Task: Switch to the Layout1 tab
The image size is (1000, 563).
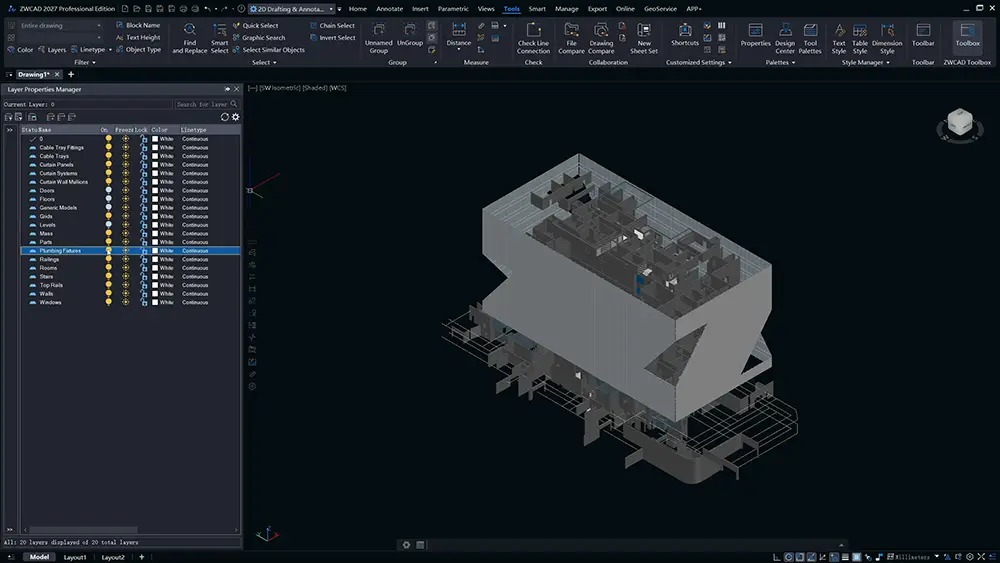Action: (x=75, y=557)
